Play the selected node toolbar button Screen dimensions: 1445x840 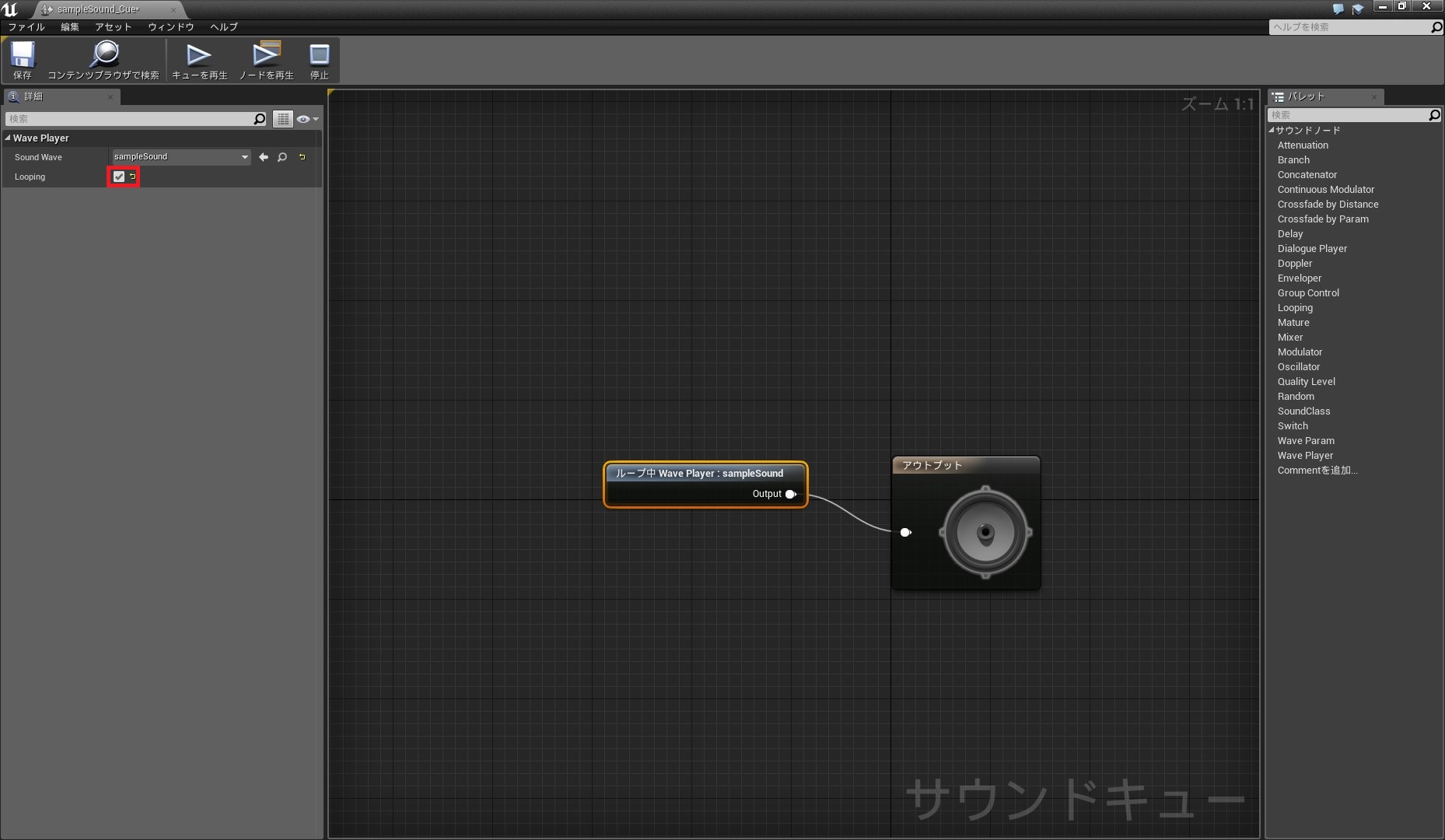266,61
